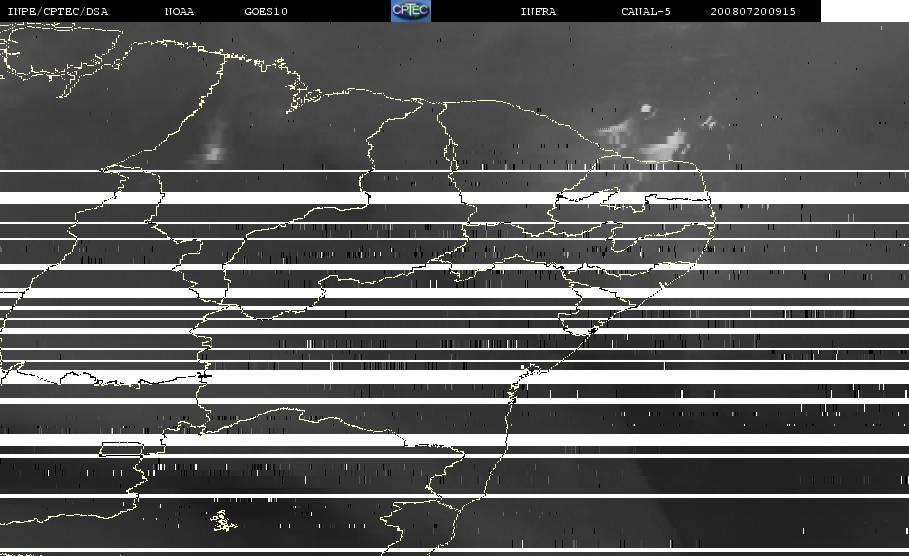Click the small bright cloud streak right of cluster
Image resolution: width=909 pixels, height=556 pixels.
(x=709, y=122)
